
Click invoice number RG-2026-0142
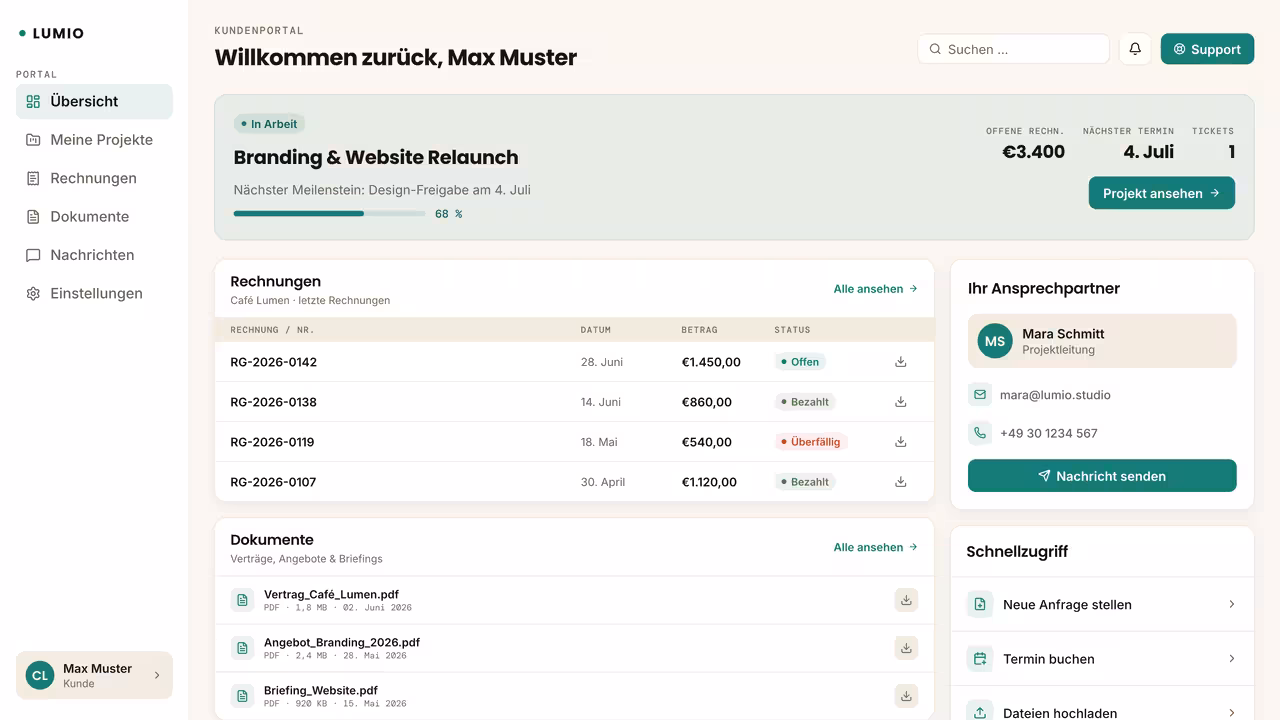(x=273, y=362)
